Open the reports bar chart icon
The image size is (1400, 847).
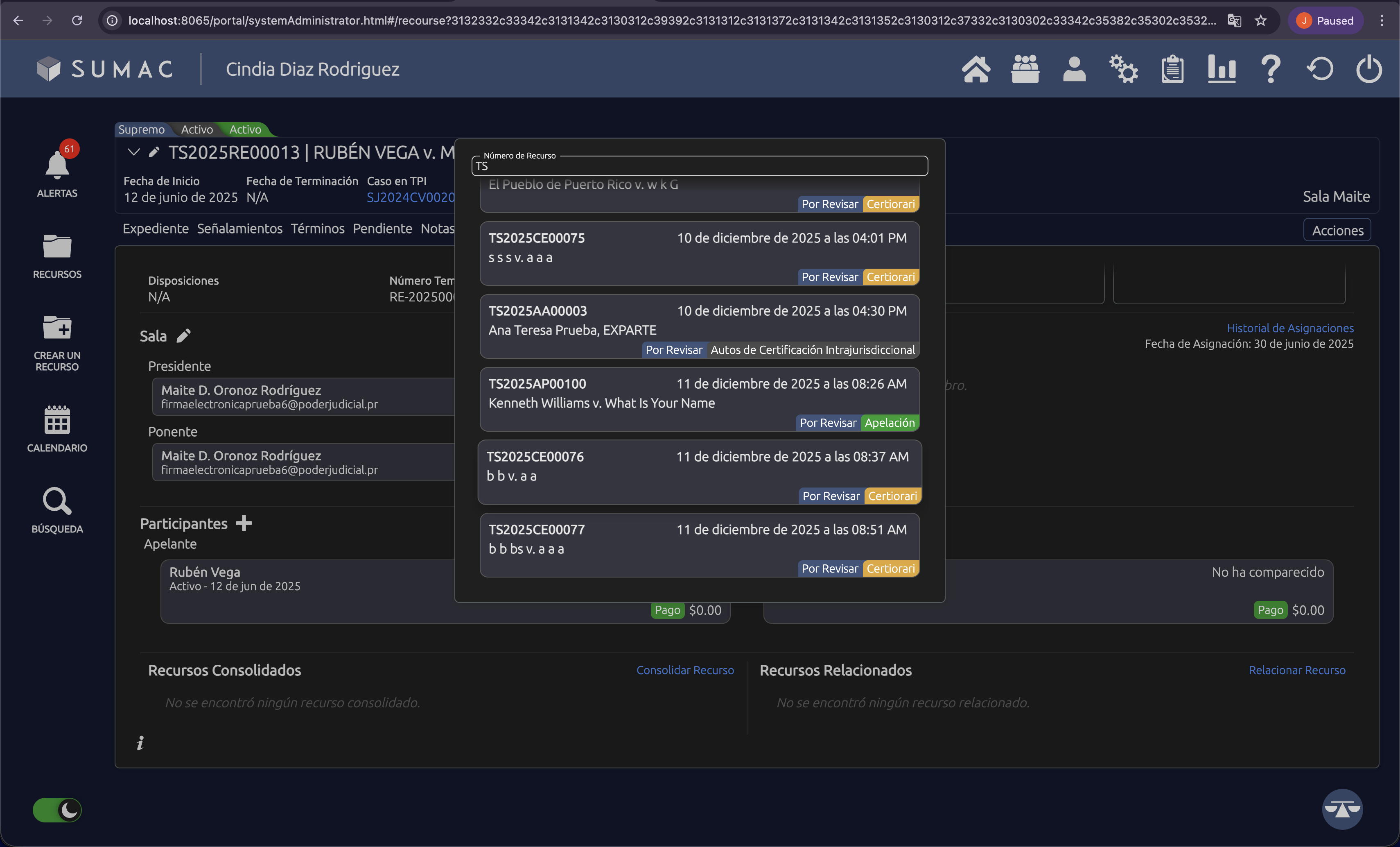point(1221,69)
